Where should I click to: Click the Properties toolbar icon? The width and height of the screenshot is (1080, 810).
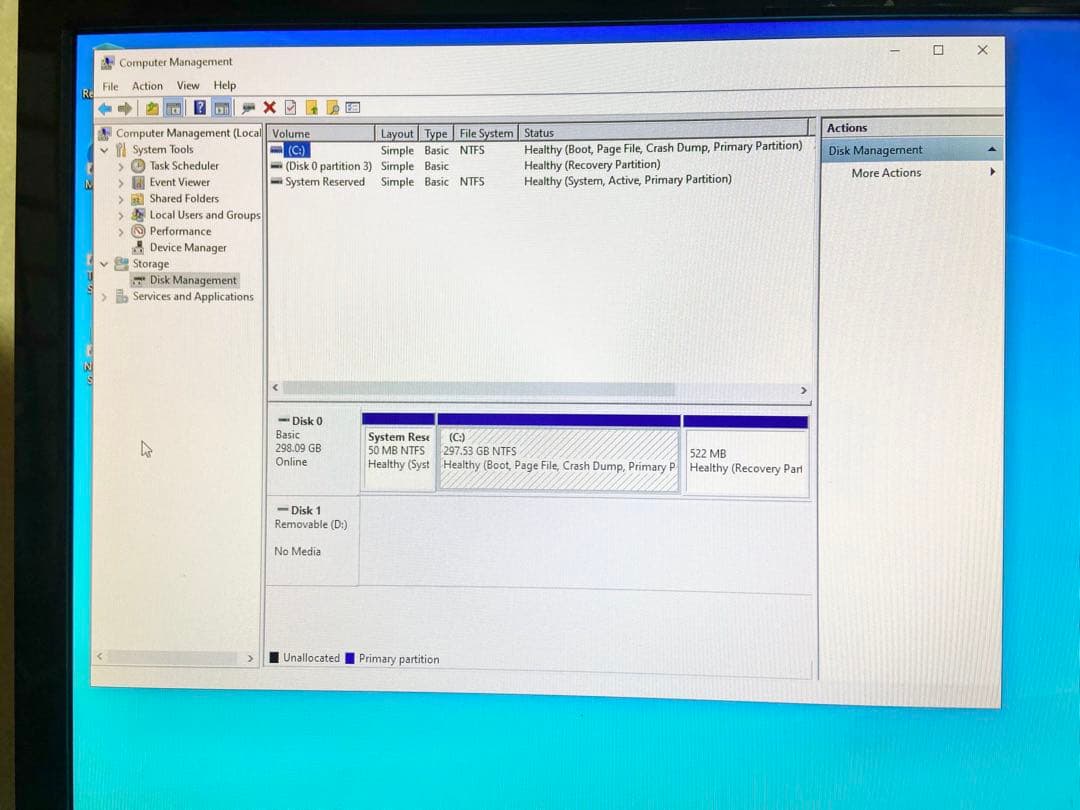[x=288, y=107]
